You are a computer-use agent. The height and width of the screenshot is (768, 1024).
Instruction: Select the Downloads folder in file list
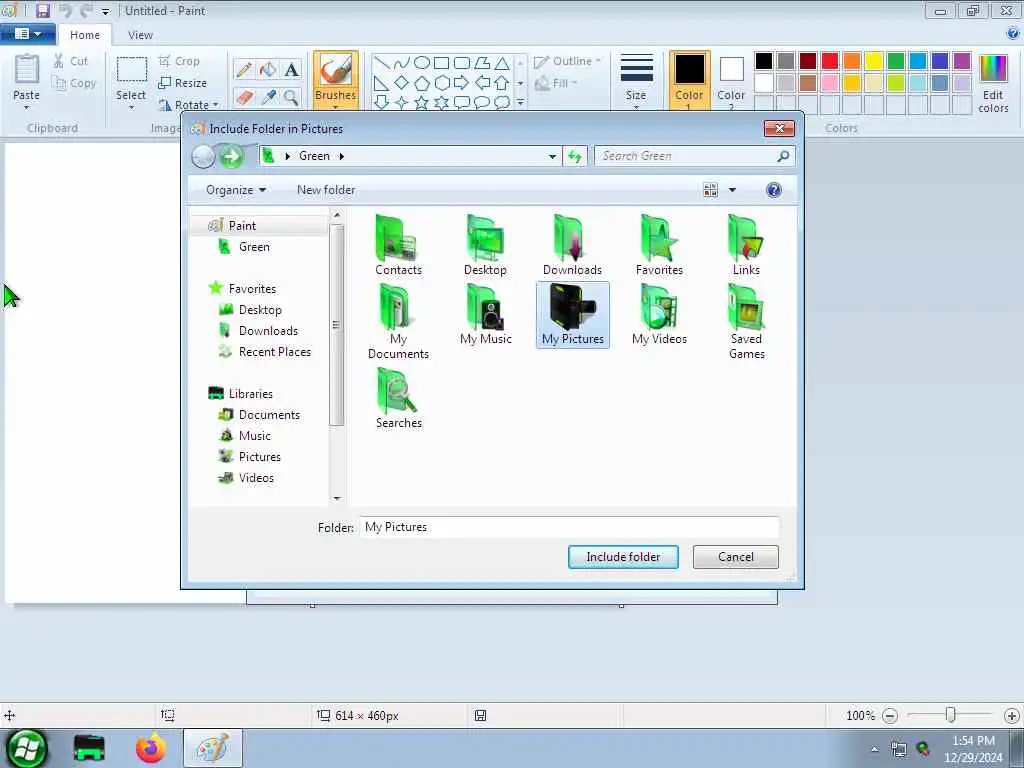[572, 246]
